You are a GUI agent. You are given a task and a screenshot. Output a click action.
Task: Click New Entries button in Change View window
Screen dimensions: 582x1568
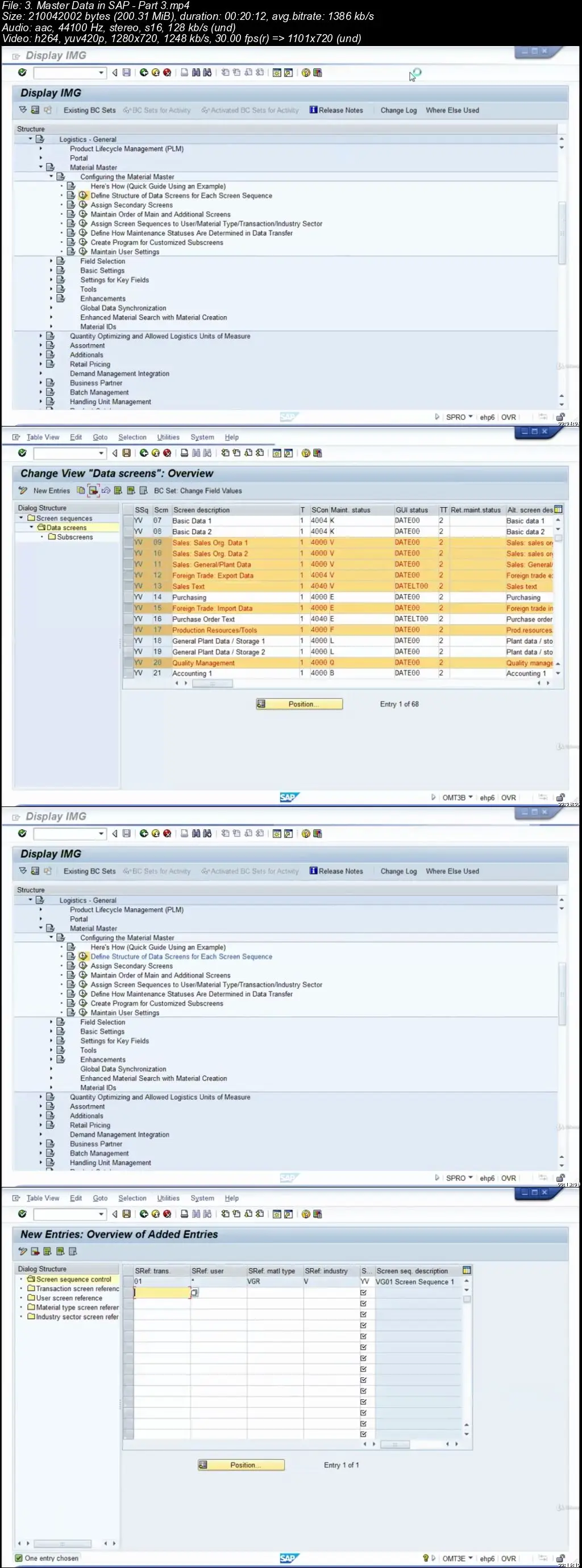coord(51,491)
